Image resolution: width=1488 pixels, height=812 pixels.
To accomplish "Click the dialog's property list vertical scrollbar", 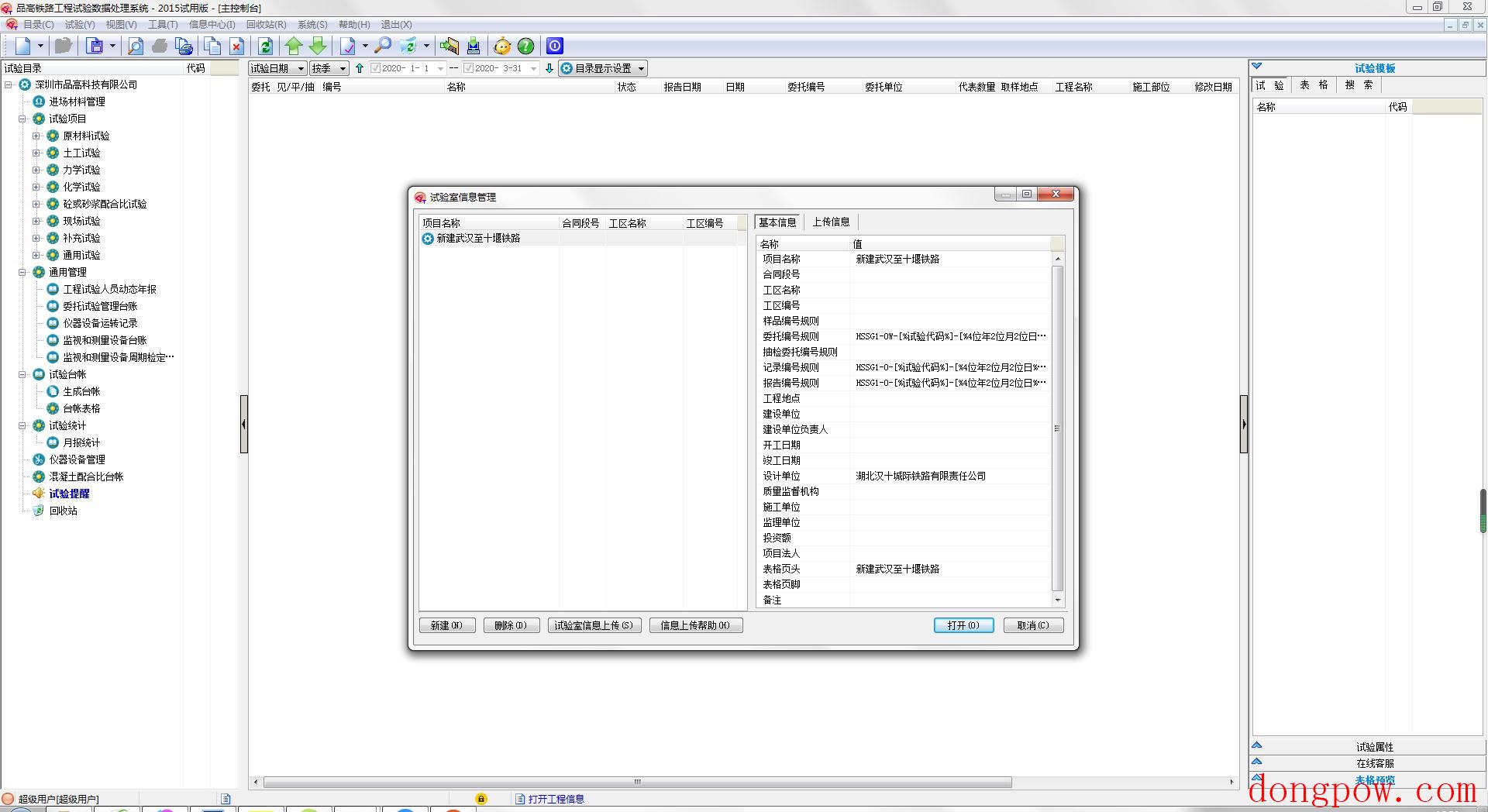I will coord(1058,428).
